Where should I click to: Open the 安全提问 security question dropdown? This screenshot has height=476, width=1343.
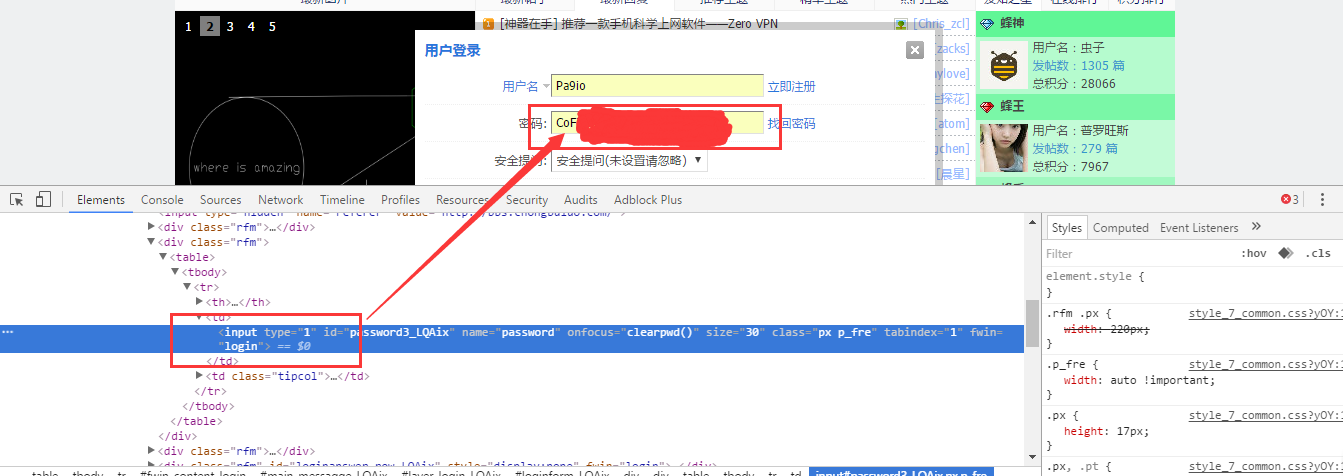click(629, 160)
